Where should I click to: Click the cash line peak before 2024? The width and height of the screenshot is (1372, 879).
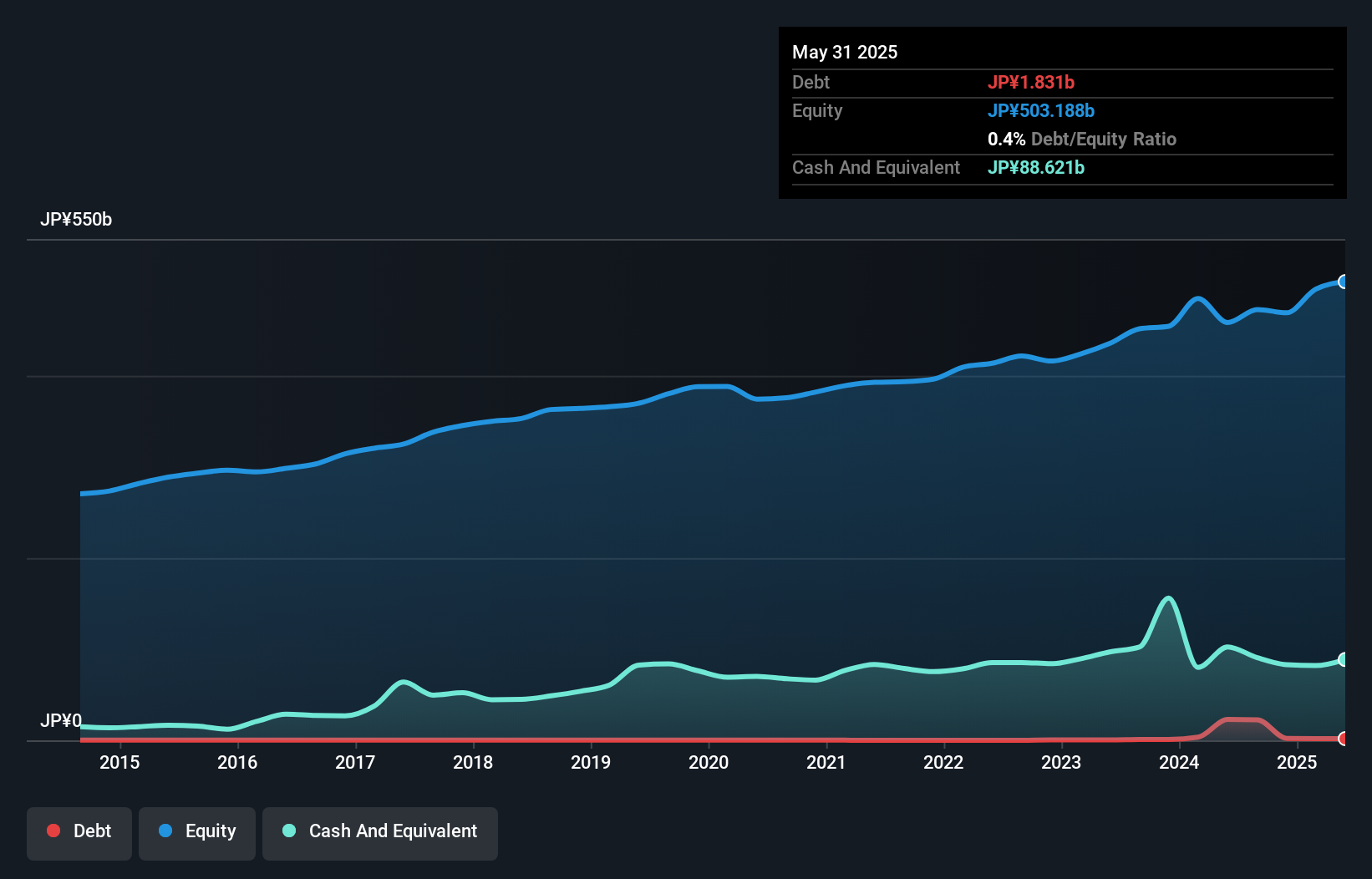click(1168, 598)
